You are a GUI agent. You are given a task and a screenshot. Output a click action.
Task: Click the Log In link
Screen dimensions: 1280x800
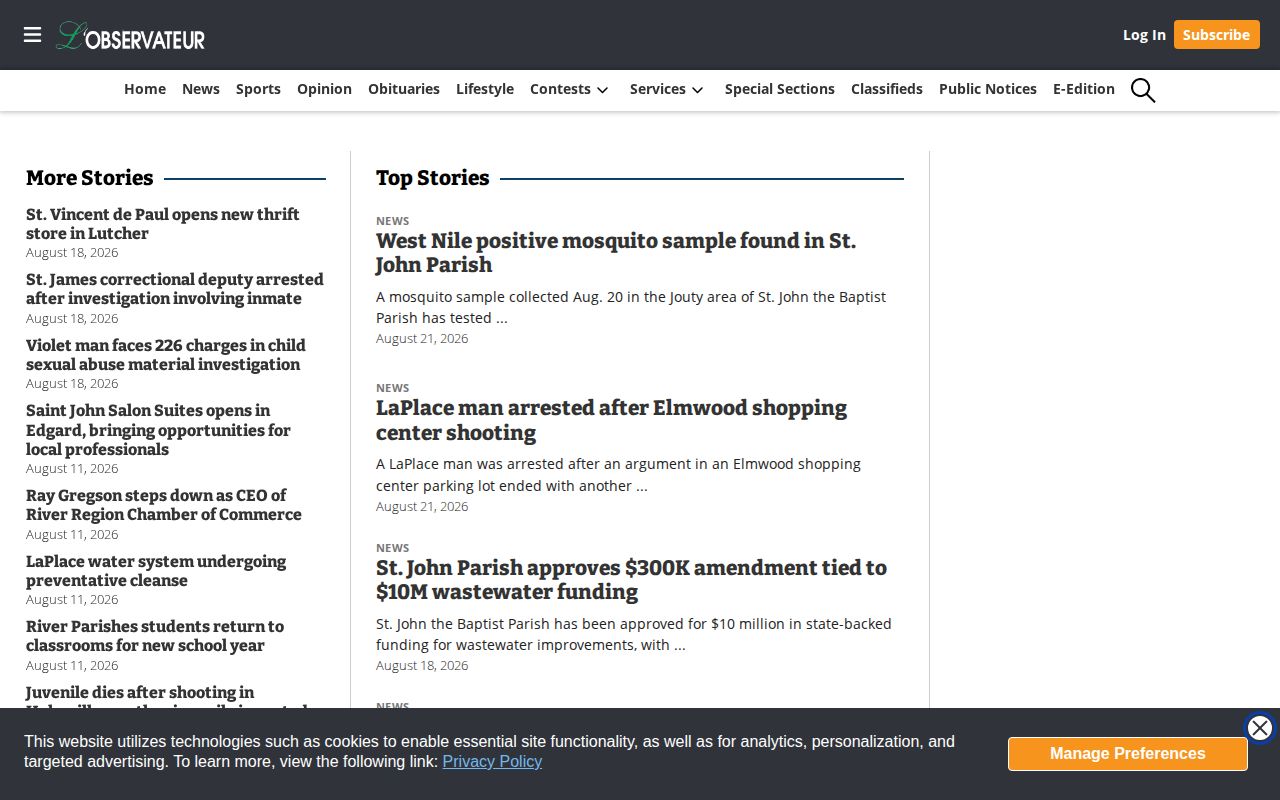point(1144,35)
